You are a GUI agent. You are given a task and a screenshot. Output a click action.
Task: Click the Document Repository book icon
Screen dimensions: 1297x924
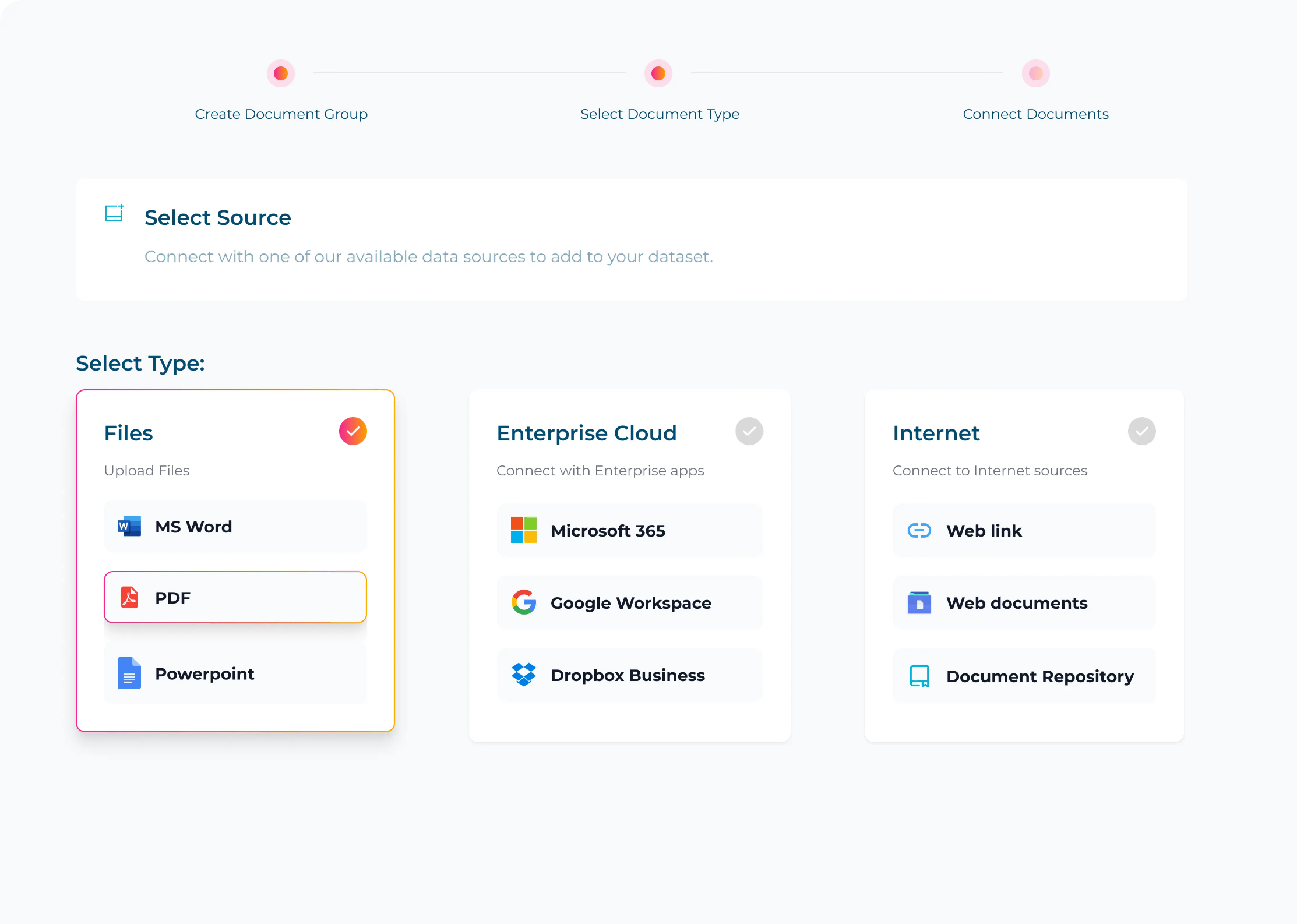coord(919,676)
